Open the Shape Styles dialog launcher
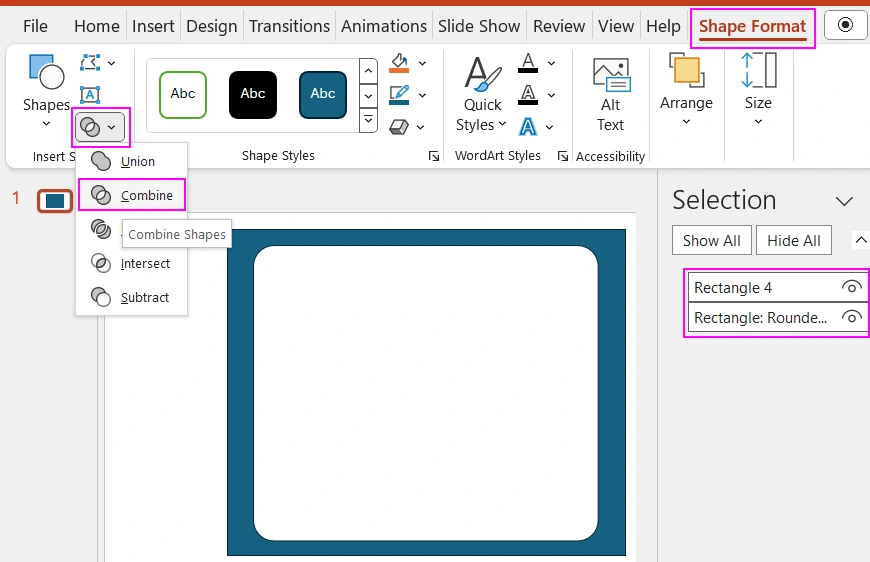Viewport: 870px width, 562px height. (434, 156)
